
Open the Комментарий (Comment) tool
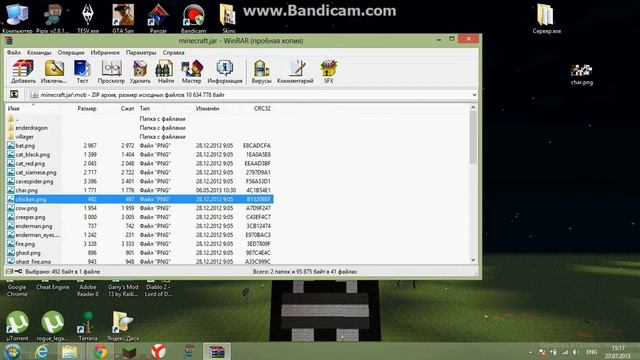tap(295, 71)
